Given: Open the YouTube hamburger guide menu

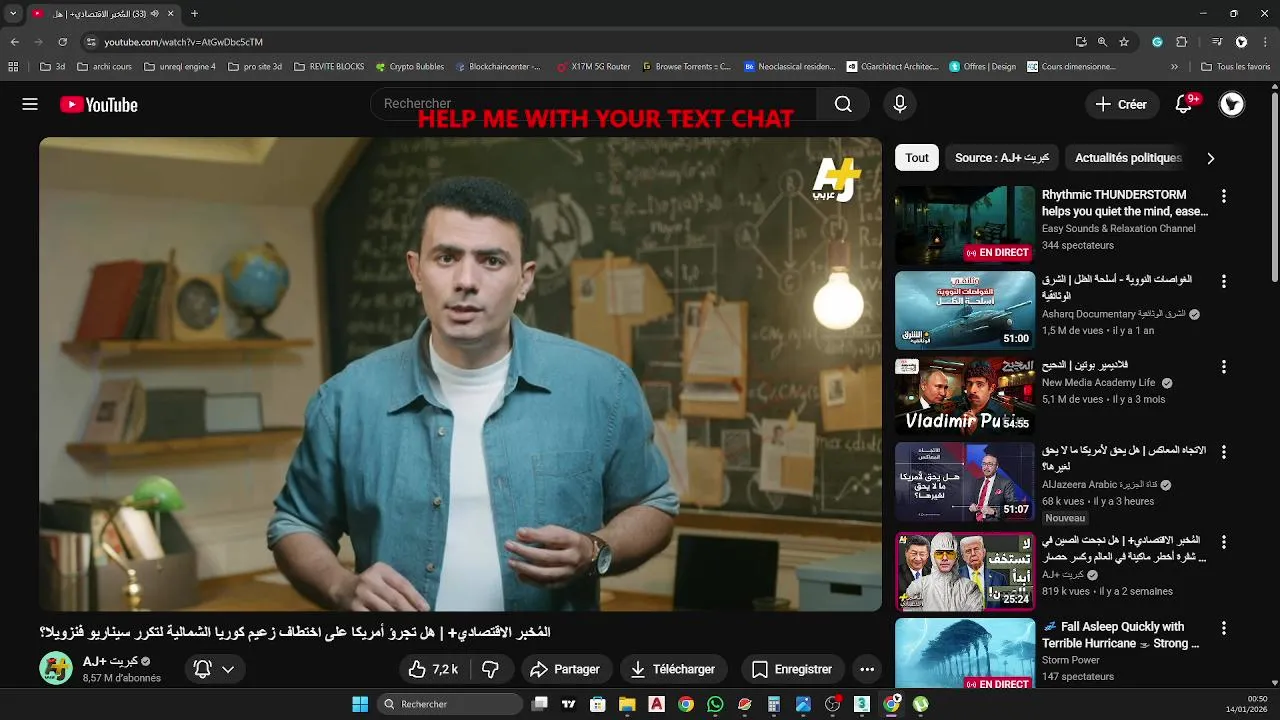Looking at the screenshot, I should [x=30, y=104].
